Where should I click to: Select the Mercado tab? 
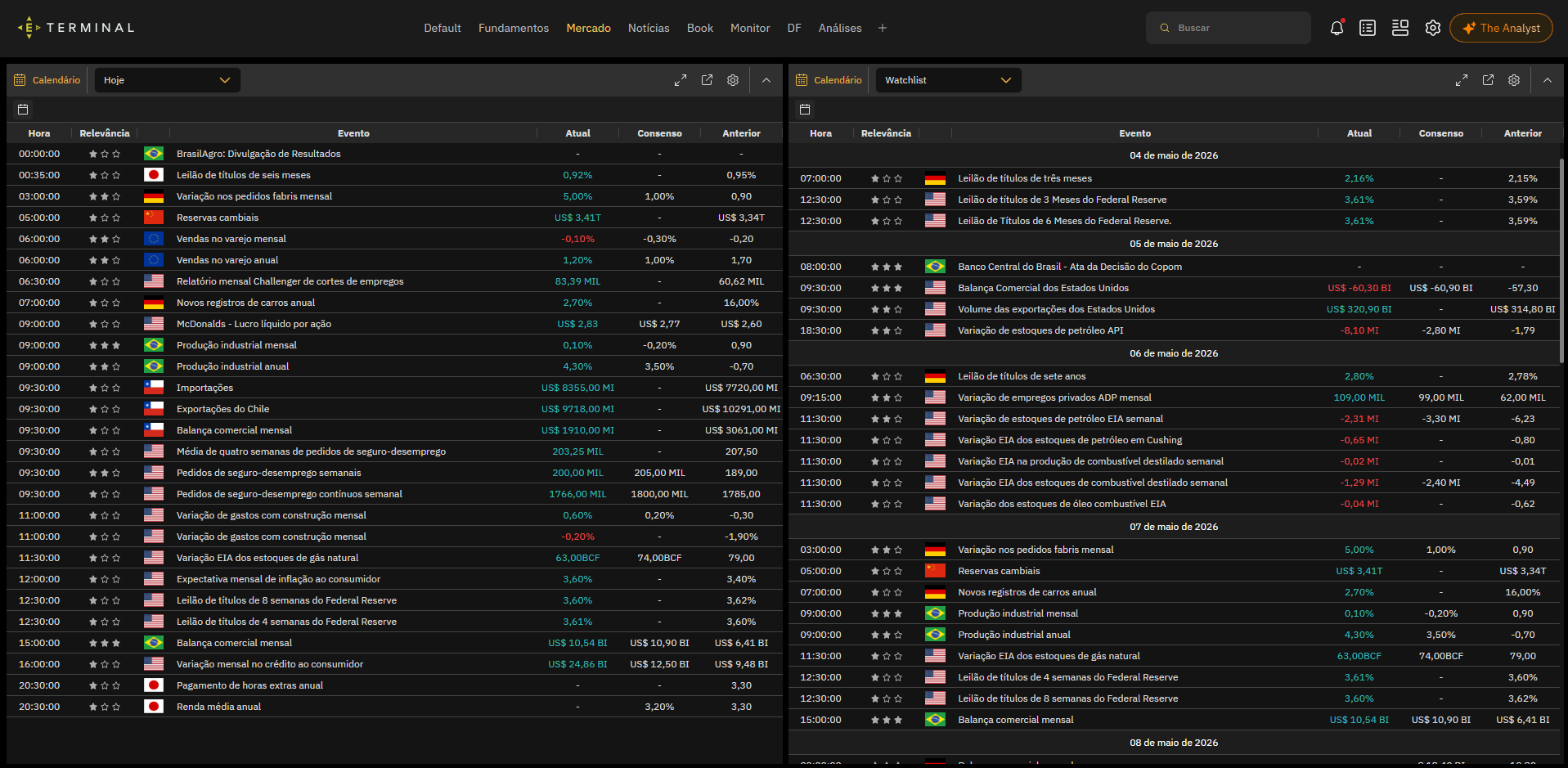[589, 28]
